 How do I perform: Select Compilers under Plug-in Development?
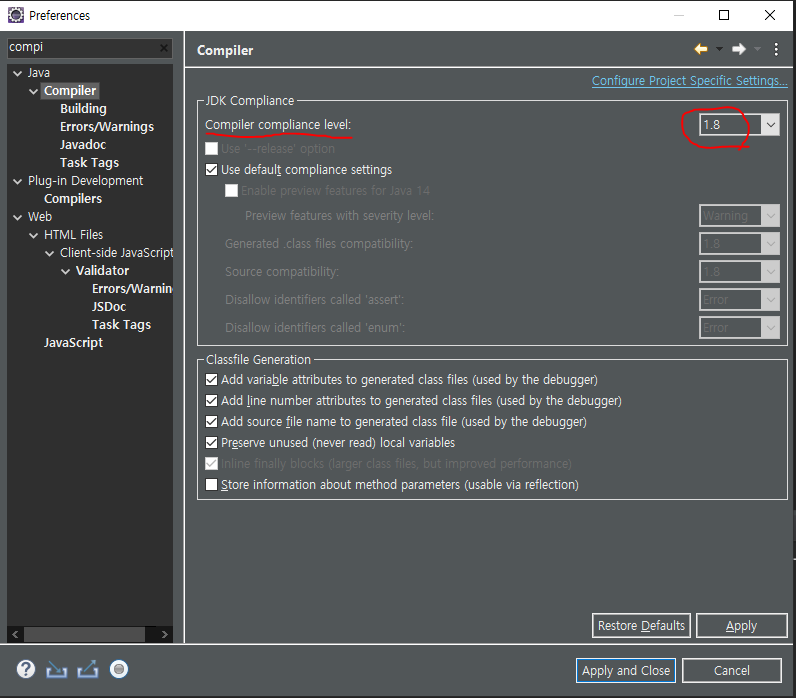[73, 198]
